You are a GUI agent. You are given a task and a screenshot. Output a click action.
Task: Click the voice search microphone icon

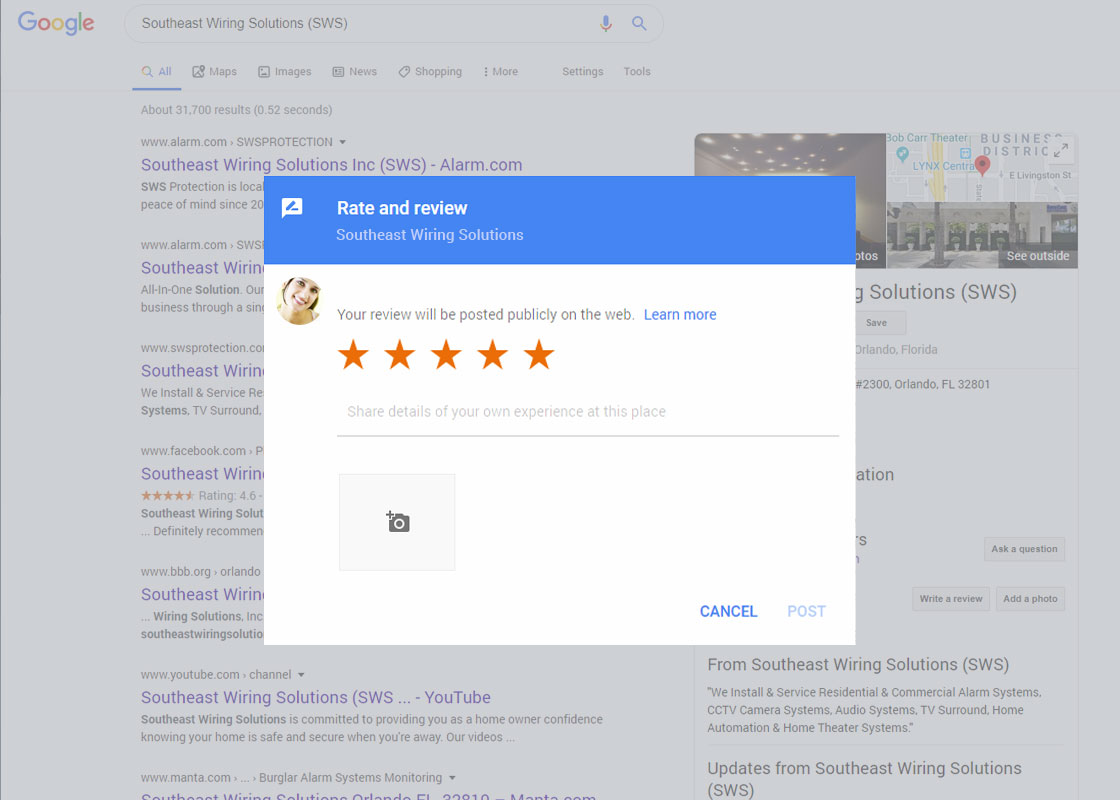pyautogui.click(x=606, y=24)
